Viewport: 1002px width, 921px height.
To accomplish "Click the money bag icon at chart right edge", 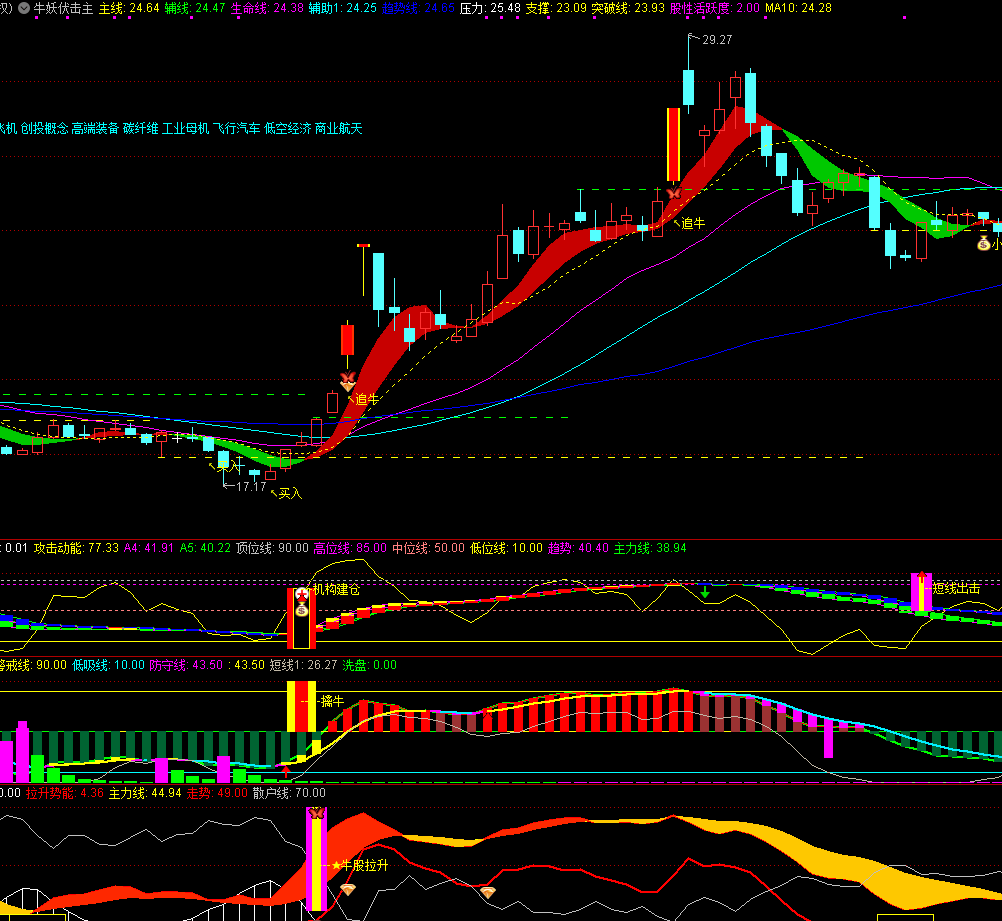I will point(983,242).
